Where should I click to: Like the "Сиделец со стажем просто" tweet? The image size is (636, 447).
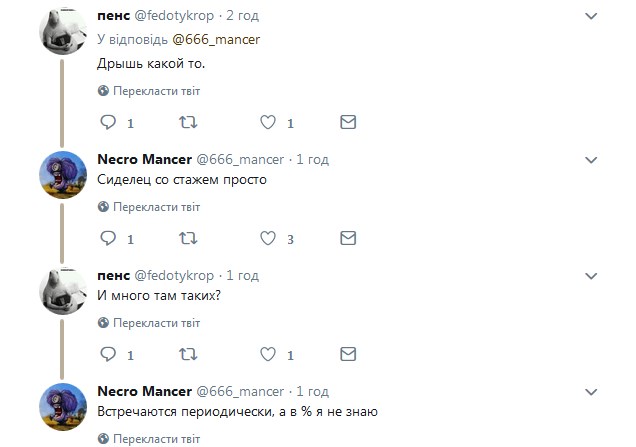pos(267,238)
